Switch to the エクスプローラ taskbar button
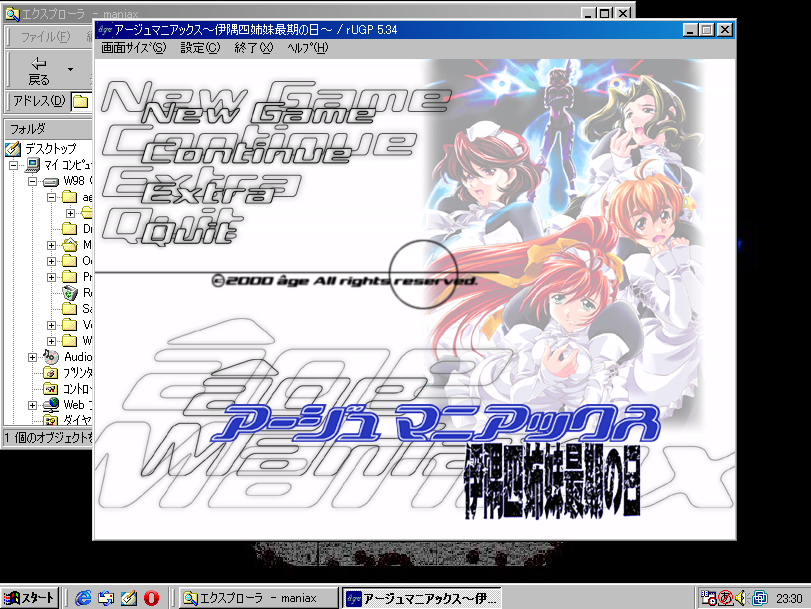The image size is (811, 609). [x=258, y=598]
